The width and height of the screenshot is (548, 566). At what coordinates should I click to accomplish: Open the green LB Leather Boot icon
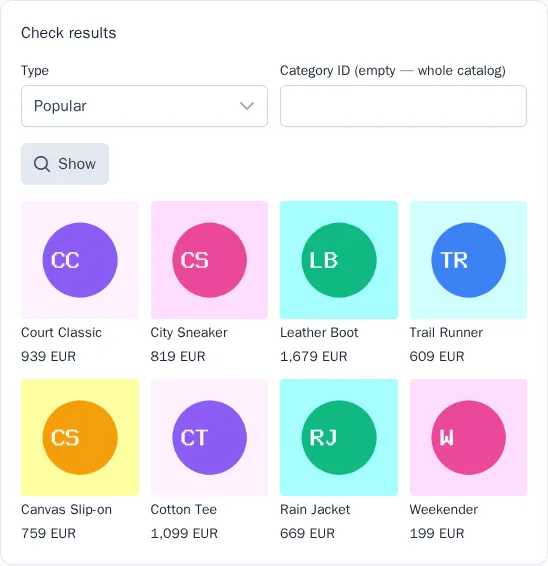(x=339, y=260)
